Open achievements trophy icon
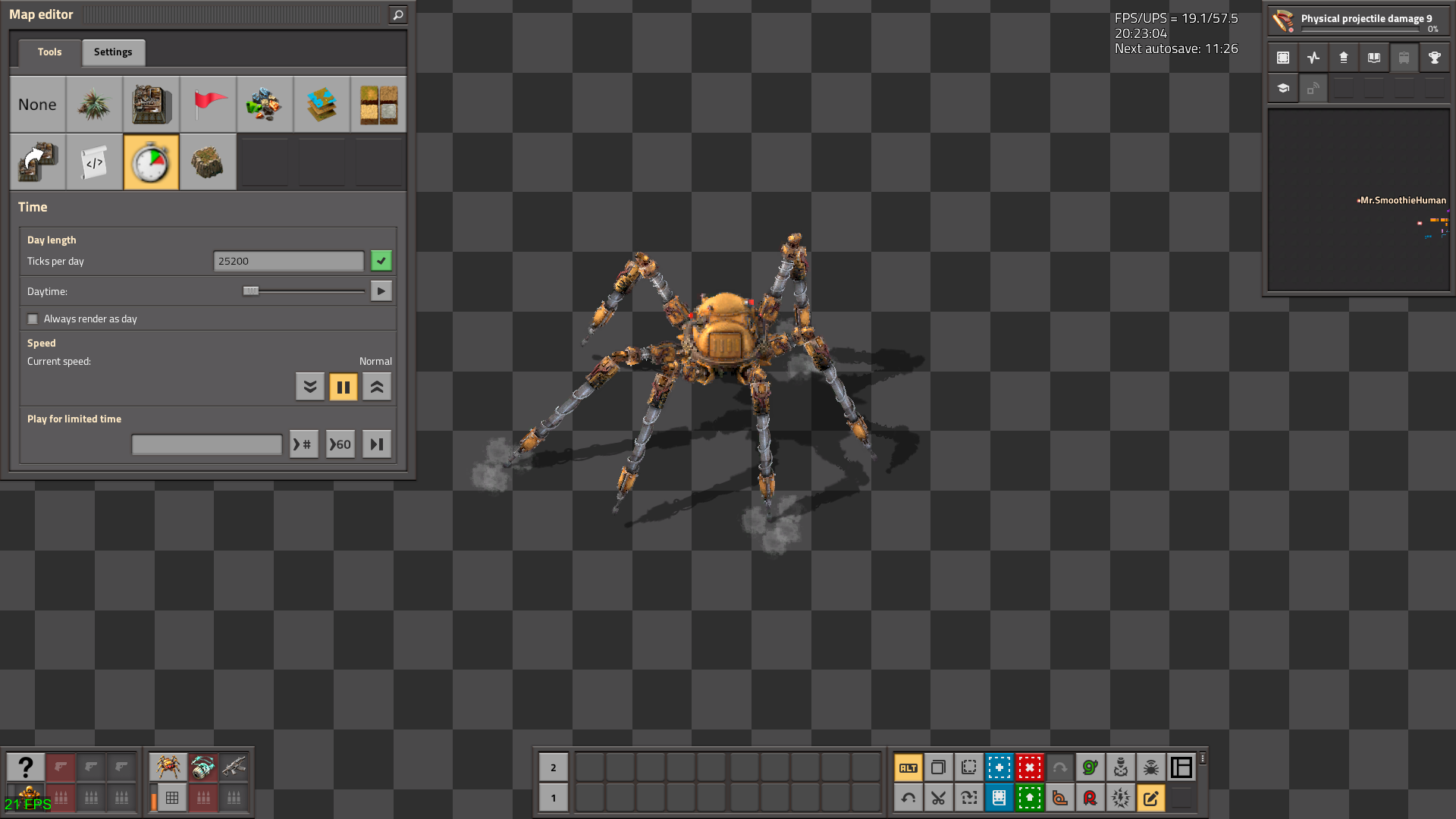 (x=1435, y=58)
